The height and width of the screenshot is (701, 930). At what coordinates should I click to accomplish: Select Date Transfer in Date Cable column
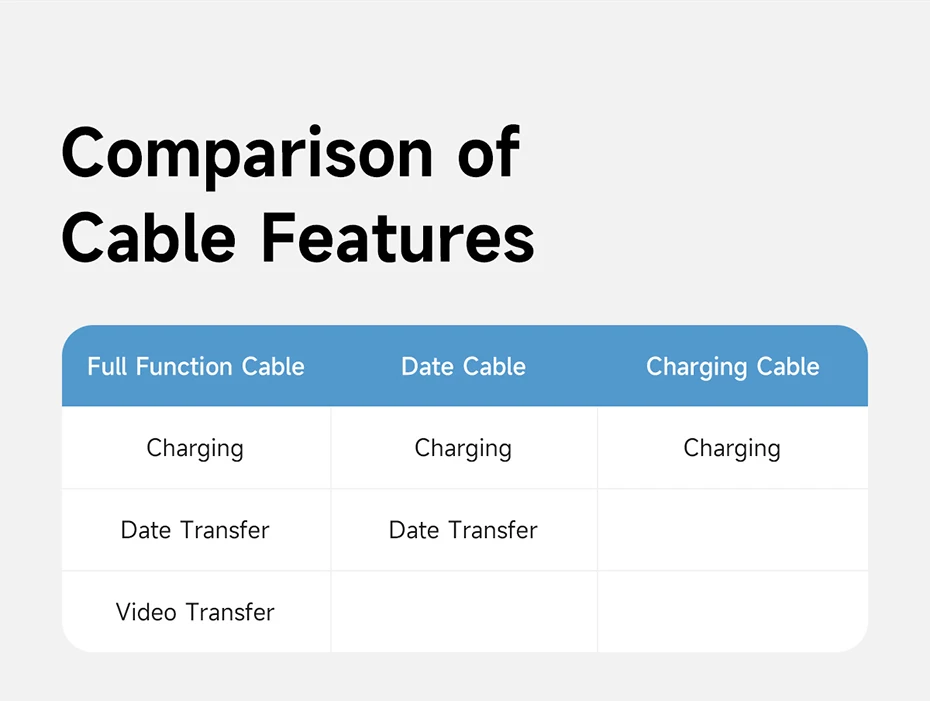463,530
